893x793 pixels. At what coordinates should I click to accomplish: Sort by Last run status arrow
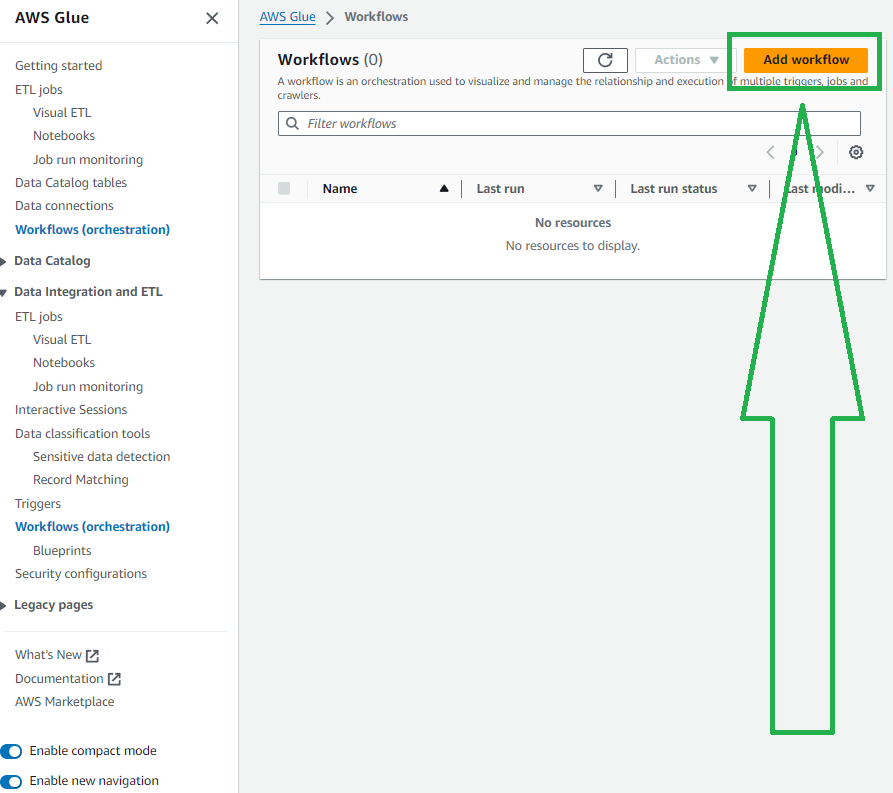(752, 189)
